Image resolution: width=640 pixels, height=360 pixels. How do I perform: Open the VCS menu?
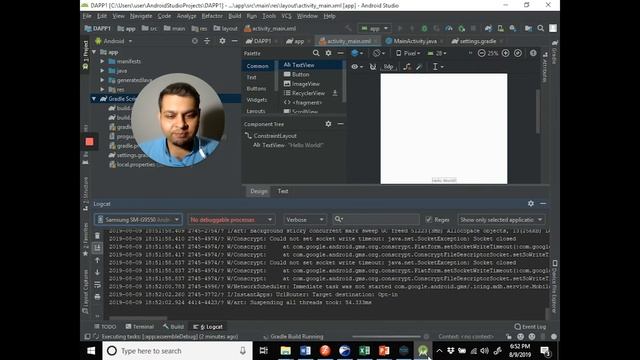tap(287, 16)
